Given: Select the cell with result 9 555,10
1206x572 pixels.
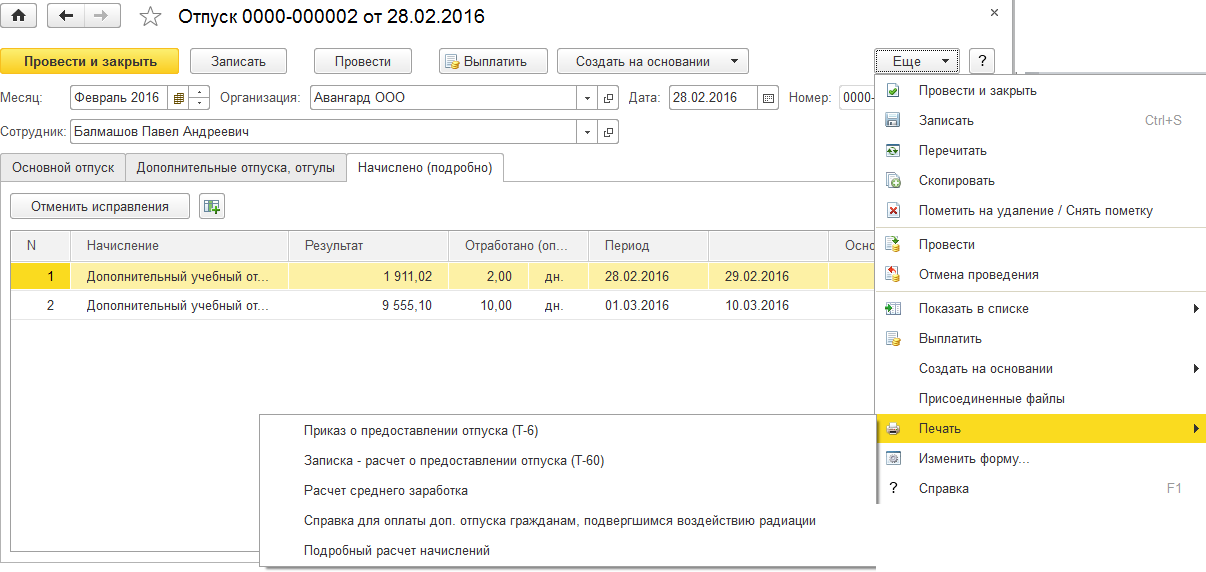Looking at the screenshot, I should pos(369,305).
